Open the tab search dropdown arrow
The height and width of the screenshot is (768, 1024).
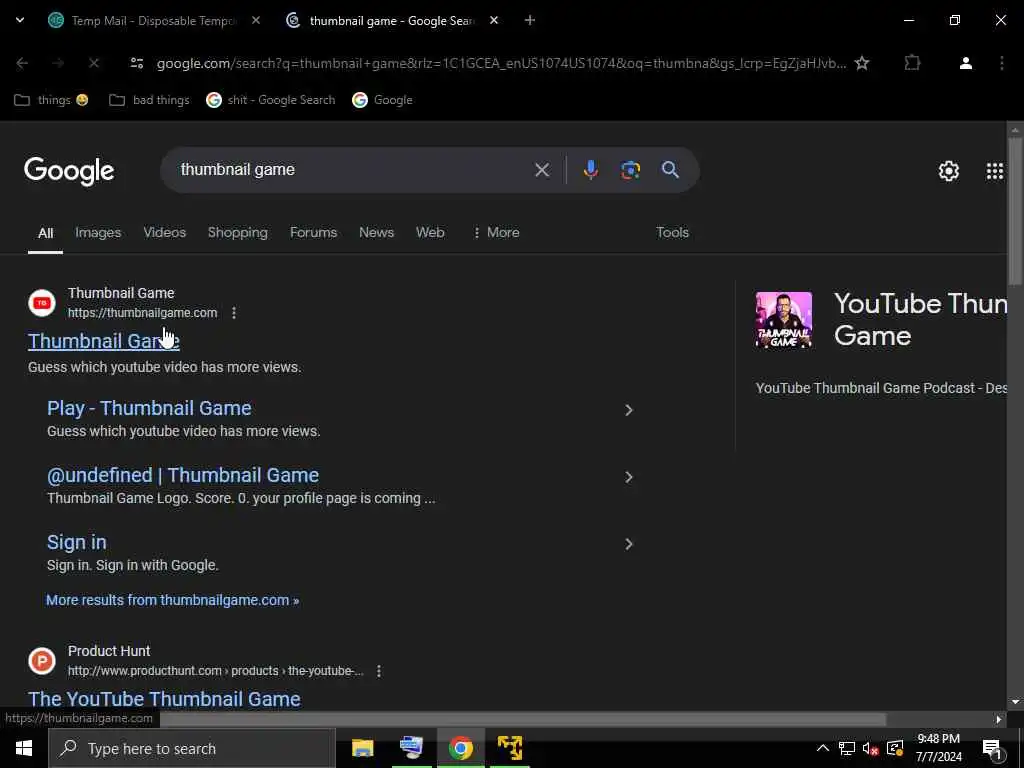[x=20, y=20]
